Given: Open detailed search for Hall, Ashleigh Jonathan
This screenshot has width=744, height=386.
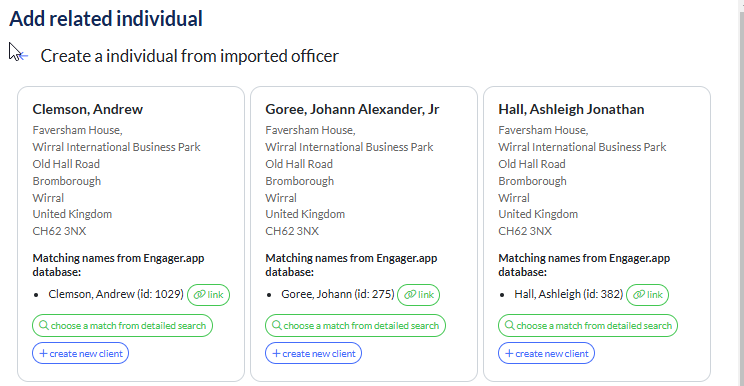Looking at the screenshot, I should 588,326.
